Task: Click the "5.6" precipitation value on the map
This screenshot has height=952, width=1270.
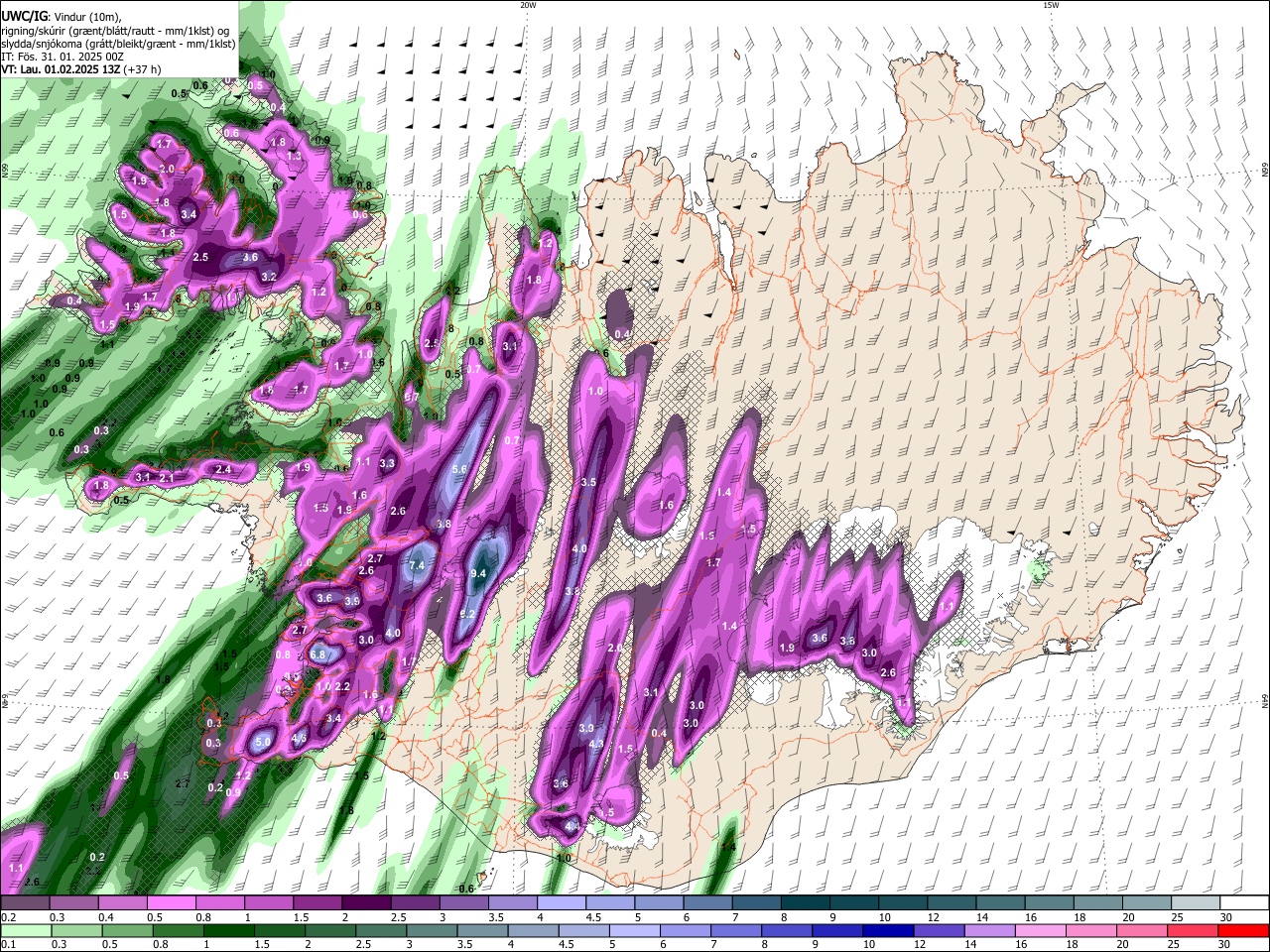Action: pyautogui.click(x=459, y=469)
